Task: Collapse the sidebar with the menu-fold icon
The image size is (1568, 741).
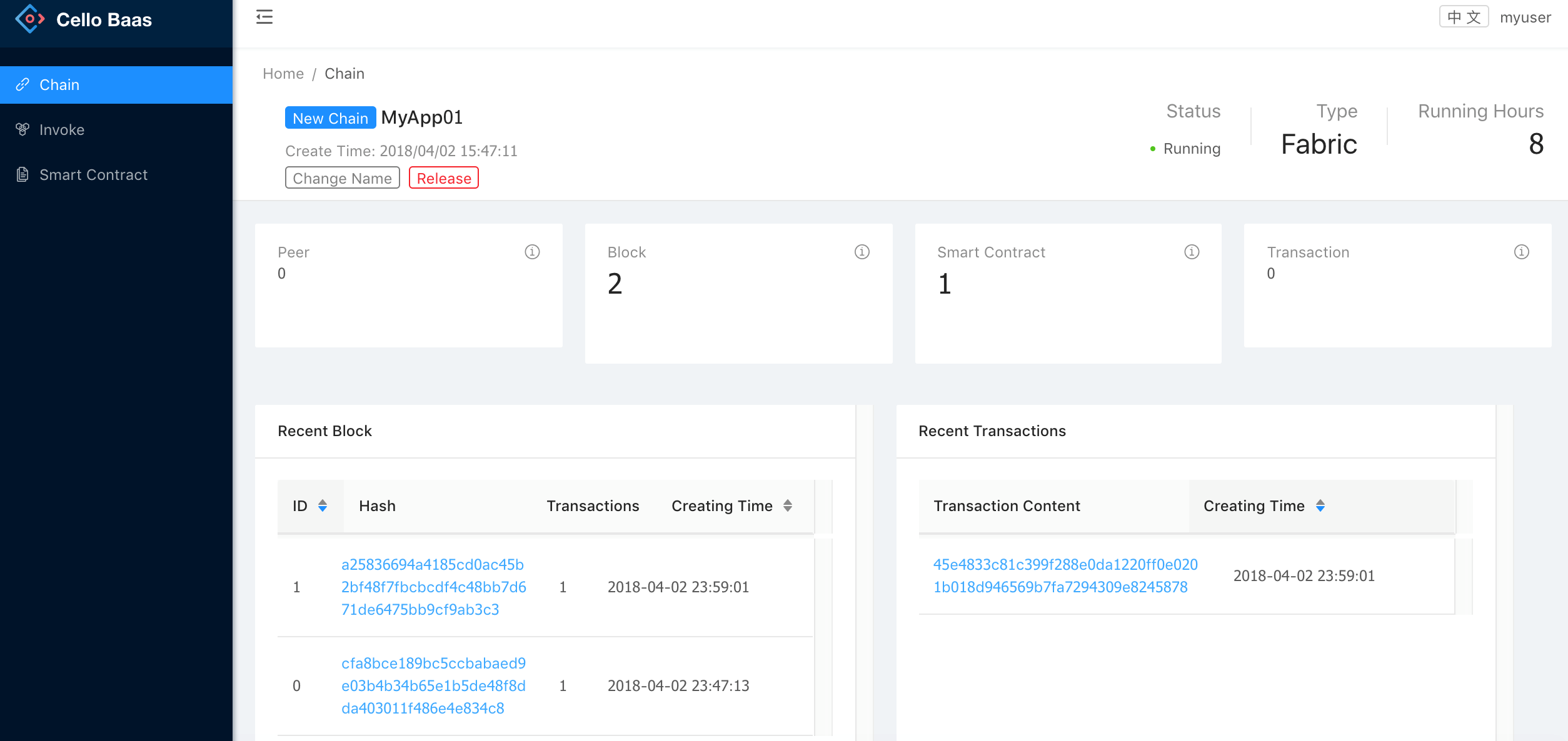Action: click(264, 17)
